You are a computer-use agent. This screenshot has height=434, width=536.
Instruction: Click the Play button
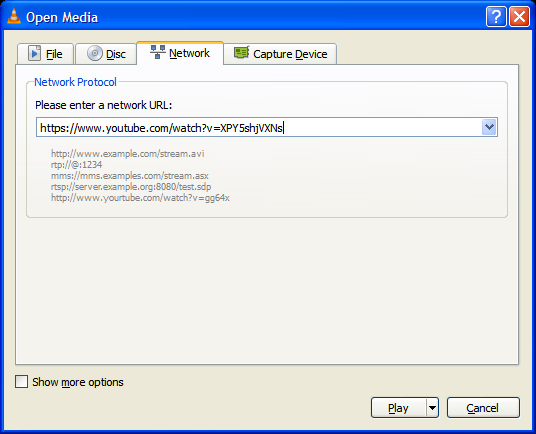click(x=399, y=408)
